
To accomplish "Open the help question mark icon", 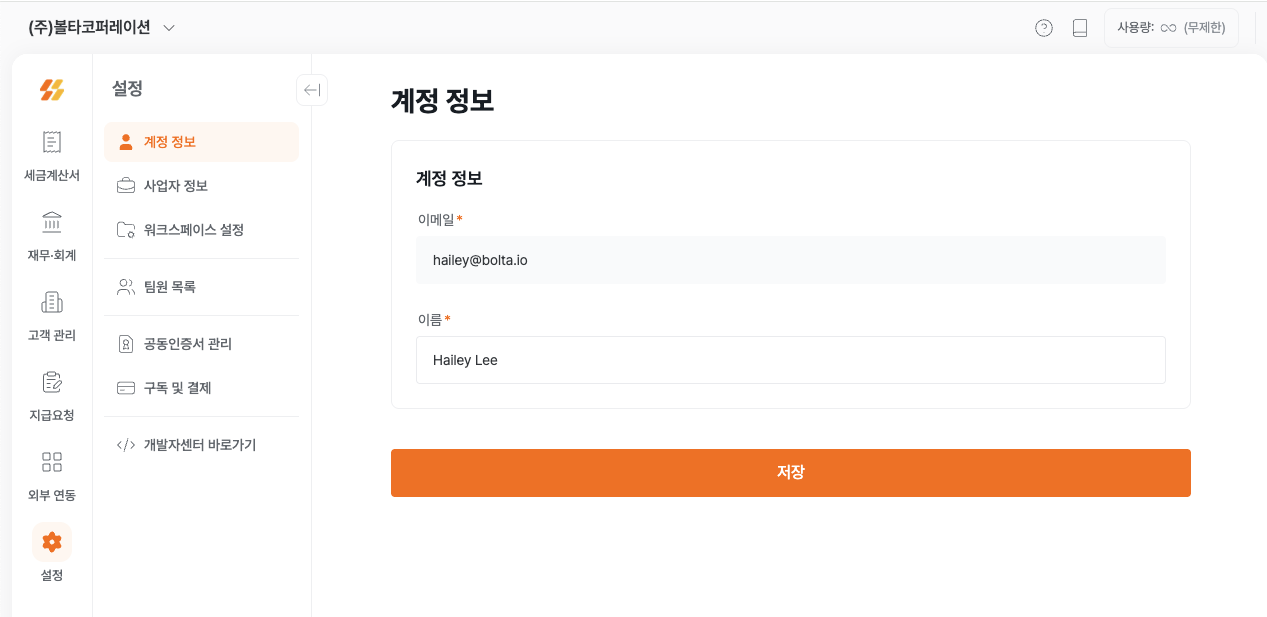I will (x=1044, y=28).
